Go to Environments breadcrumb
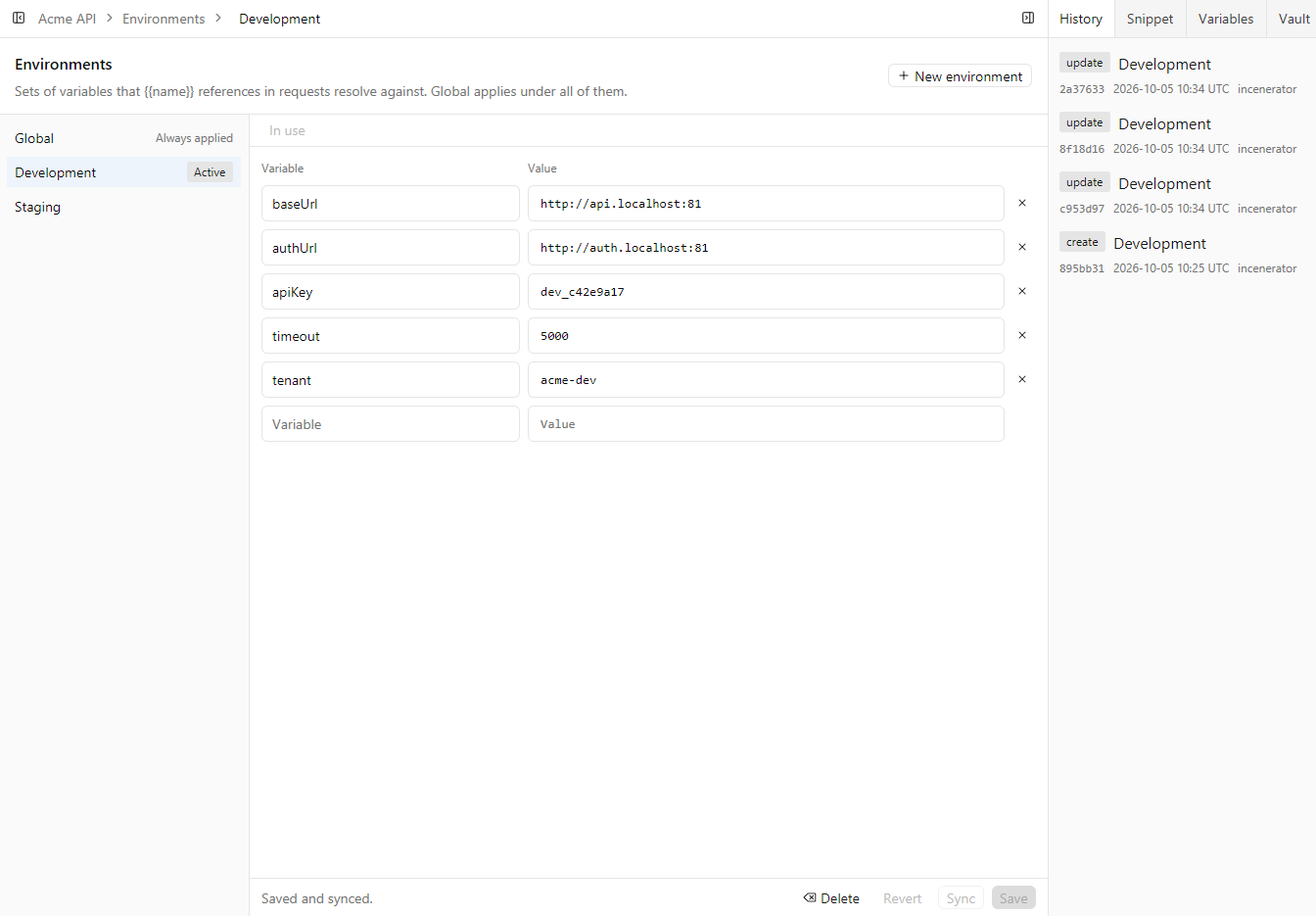Viewport: 1316px width, 916px height. point(164,19)
